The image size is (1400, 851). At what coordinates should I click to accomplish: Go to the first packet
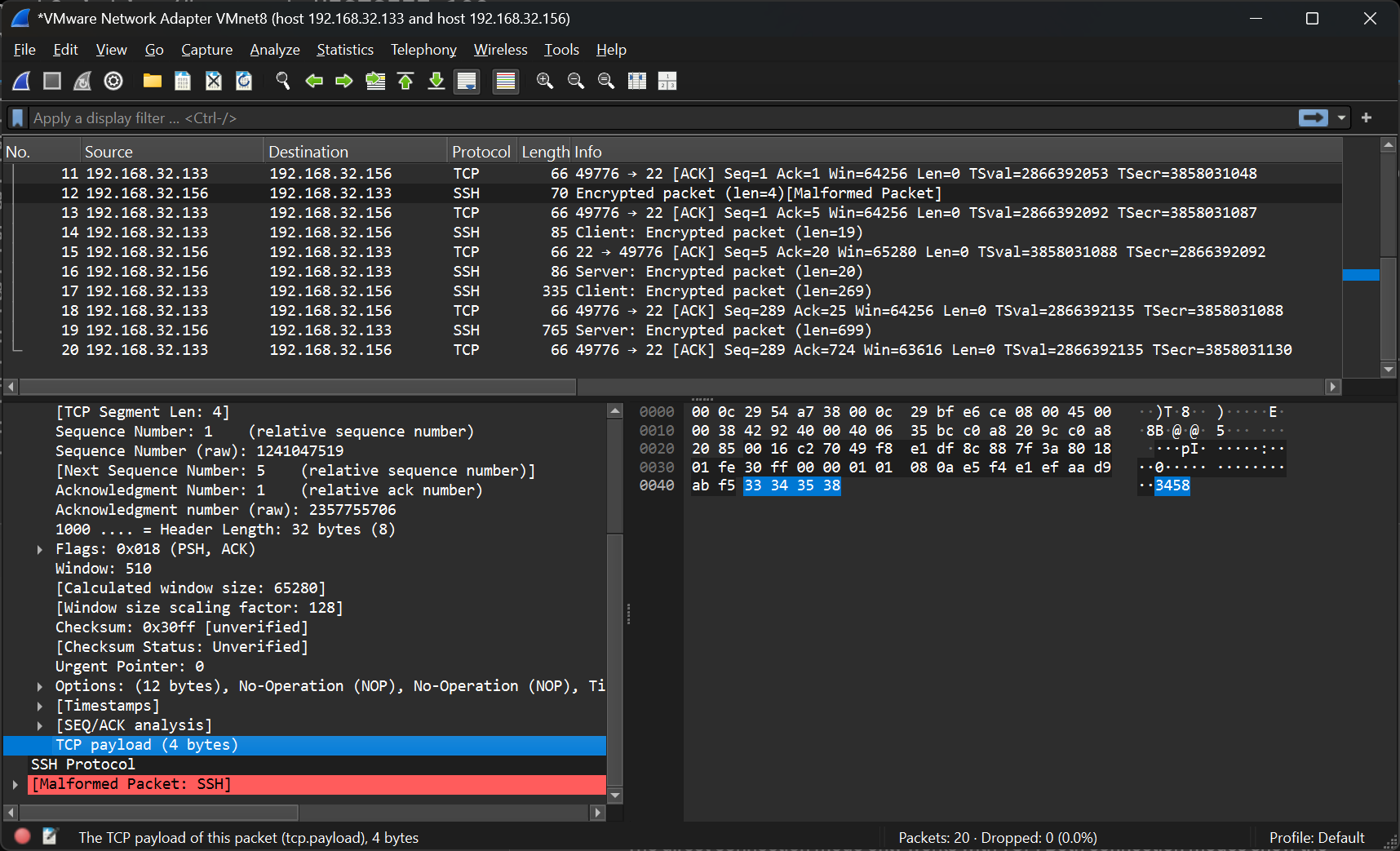[x=405, y=81]
